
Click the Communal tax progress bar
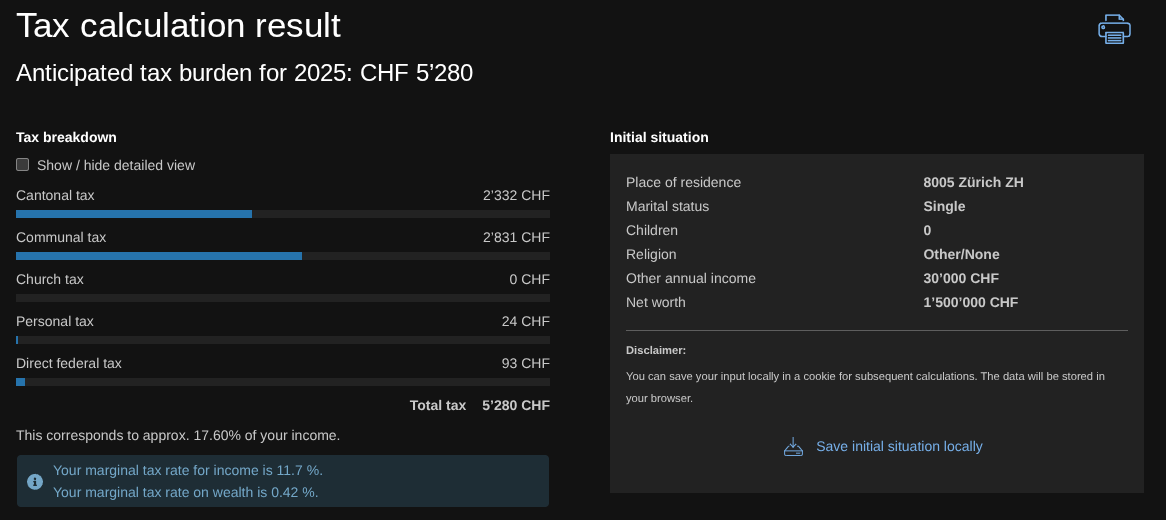[283, 256]
